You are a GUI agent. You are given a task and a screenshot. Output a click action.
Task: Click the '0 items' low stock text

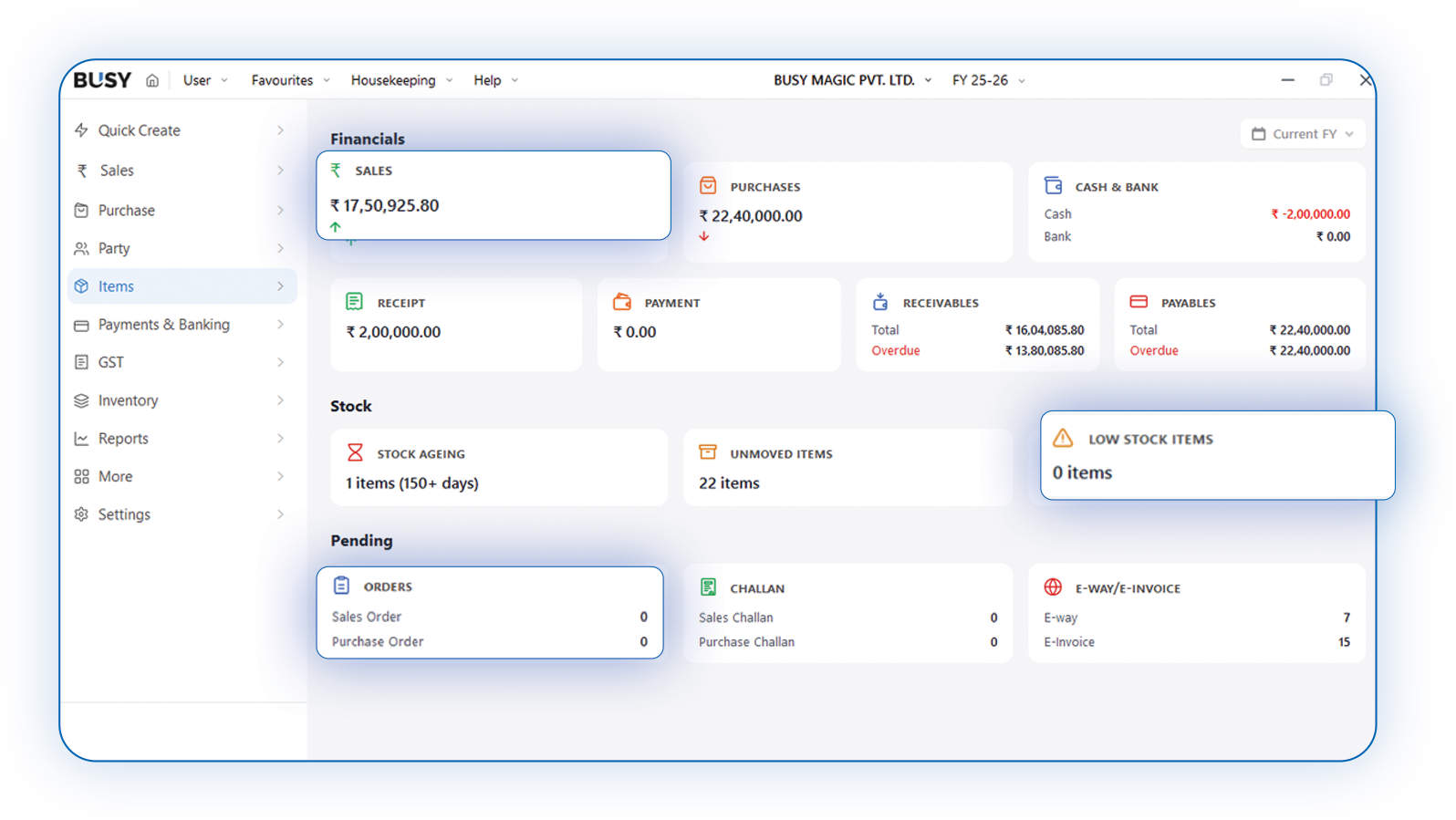click(x=1082, y=472)
